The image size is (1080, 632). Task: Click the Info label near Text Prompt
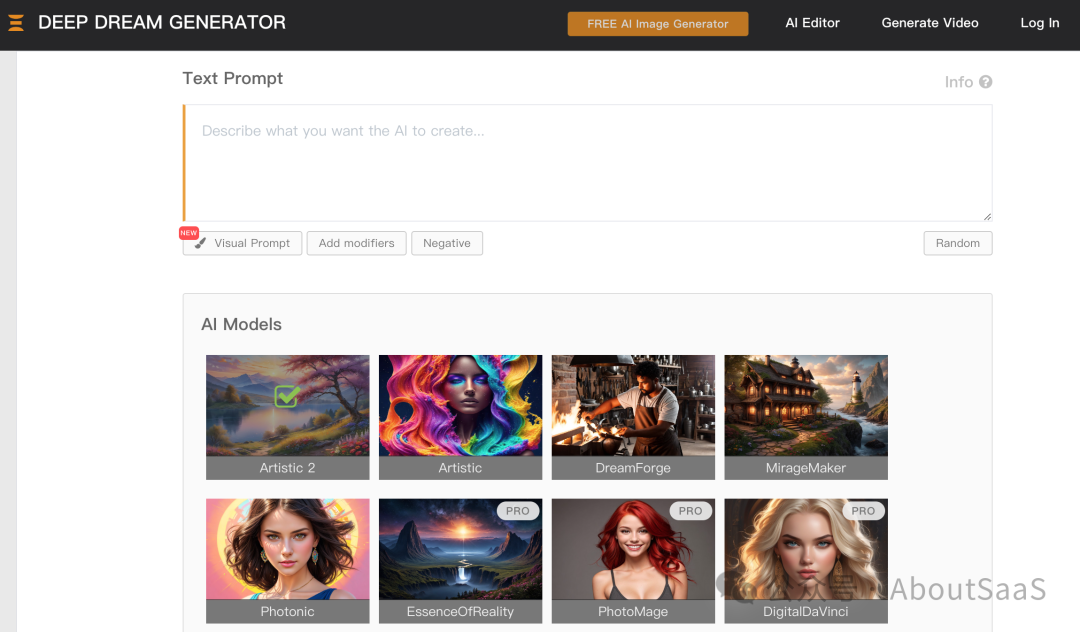[x=959, y=82]
